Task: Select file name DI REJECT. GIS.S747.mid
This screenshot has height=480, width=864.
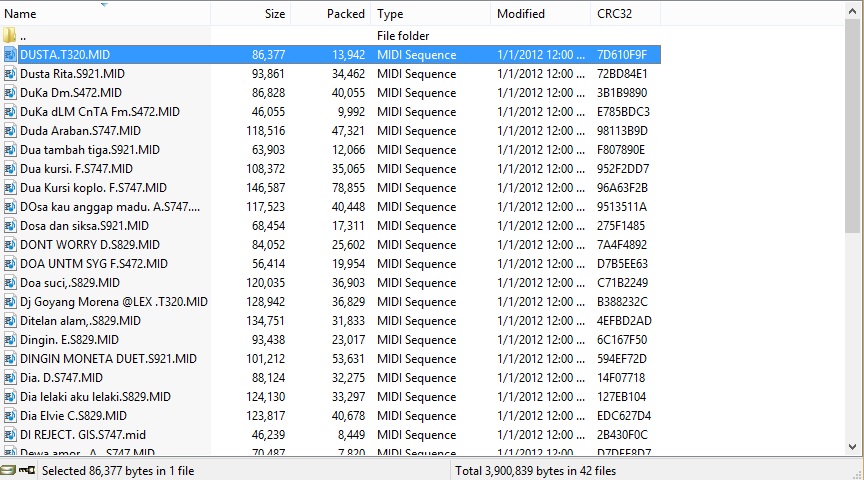Action: [x=83, y=435]
